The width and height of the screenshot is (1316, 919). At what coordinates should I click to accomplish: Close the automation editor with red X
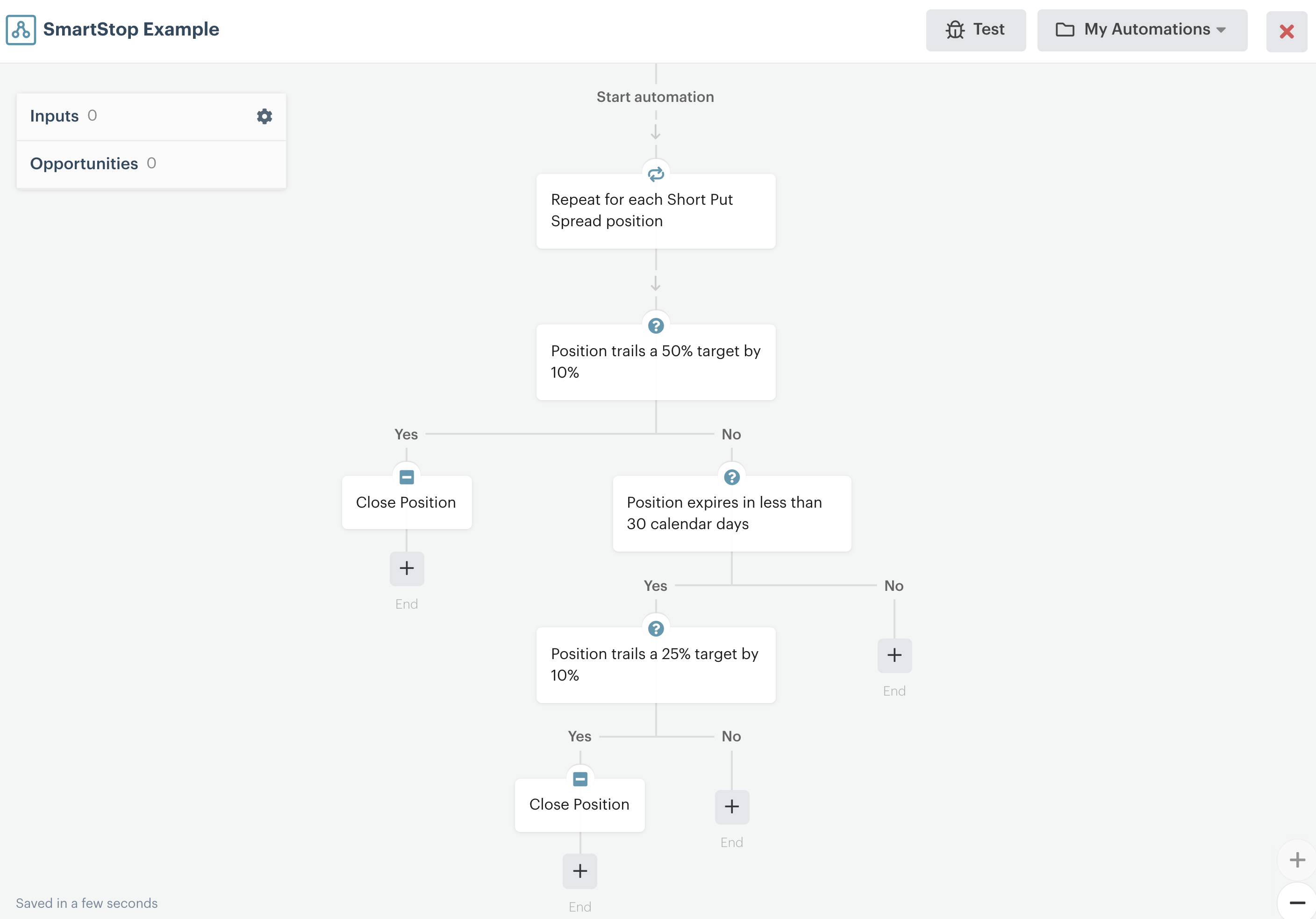tap(1286, 31)
